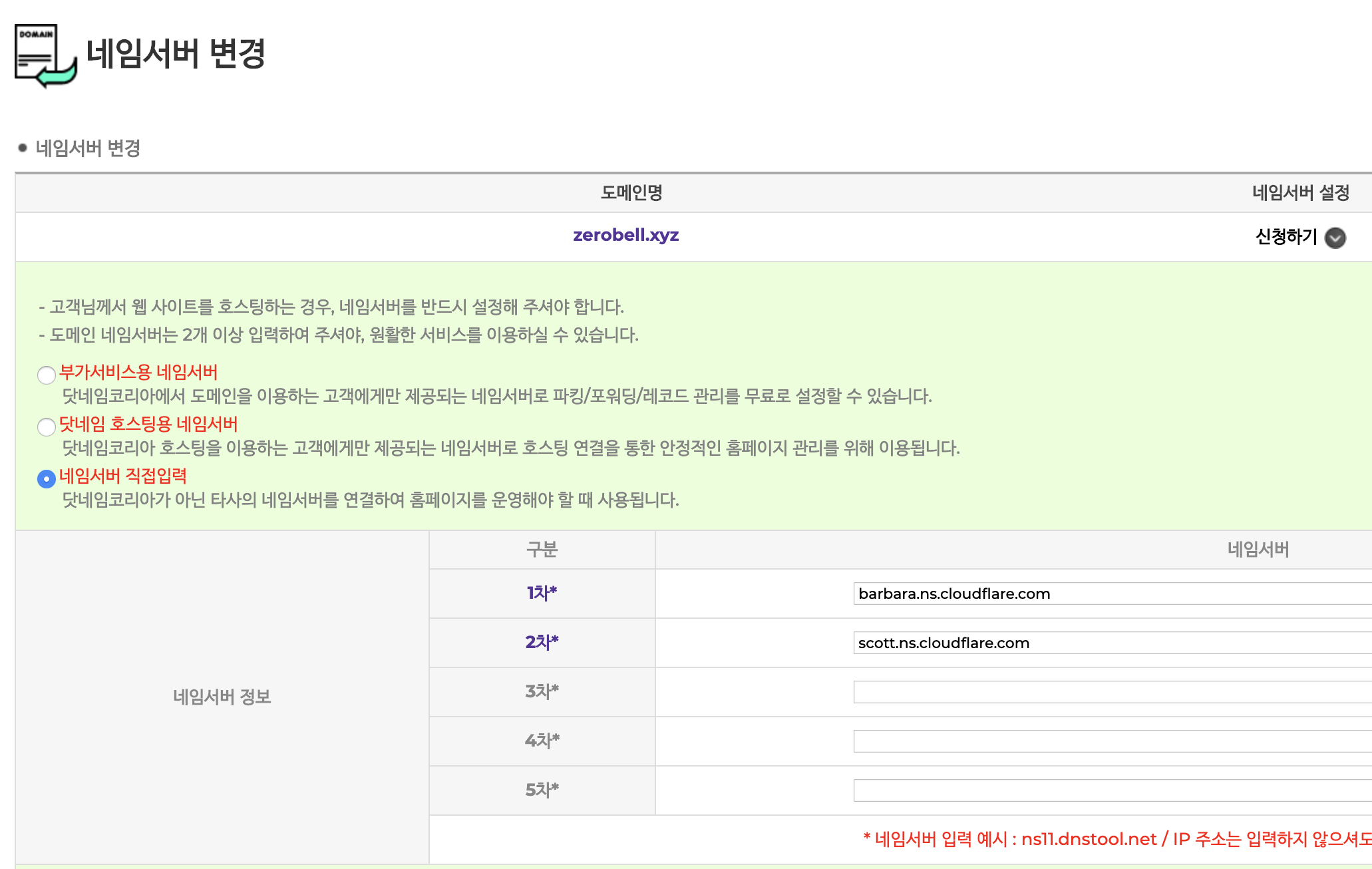The image size is (1372, 869).
Task: Click the 도메인명 column header
Action: coord(631,193)
